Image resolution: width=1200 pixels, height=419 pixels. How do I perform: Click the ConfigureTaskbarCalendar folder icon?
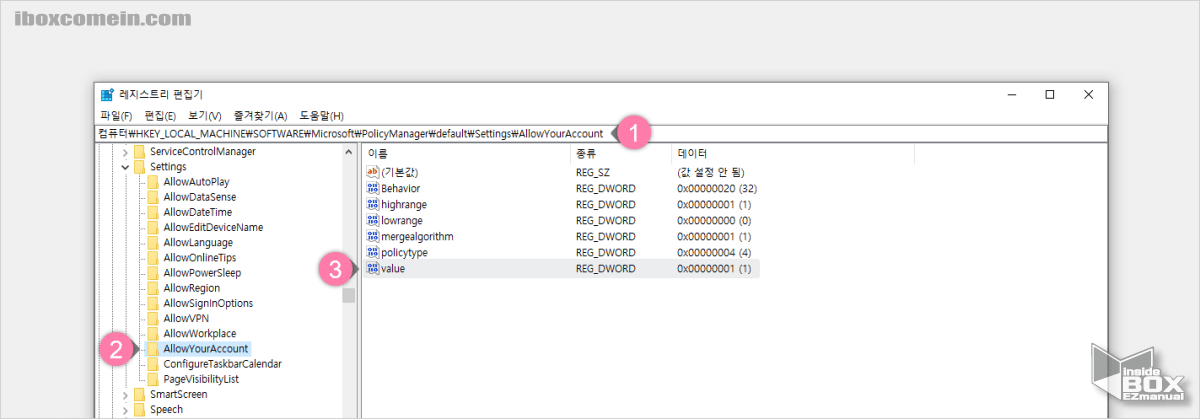(x=153, y=364)
